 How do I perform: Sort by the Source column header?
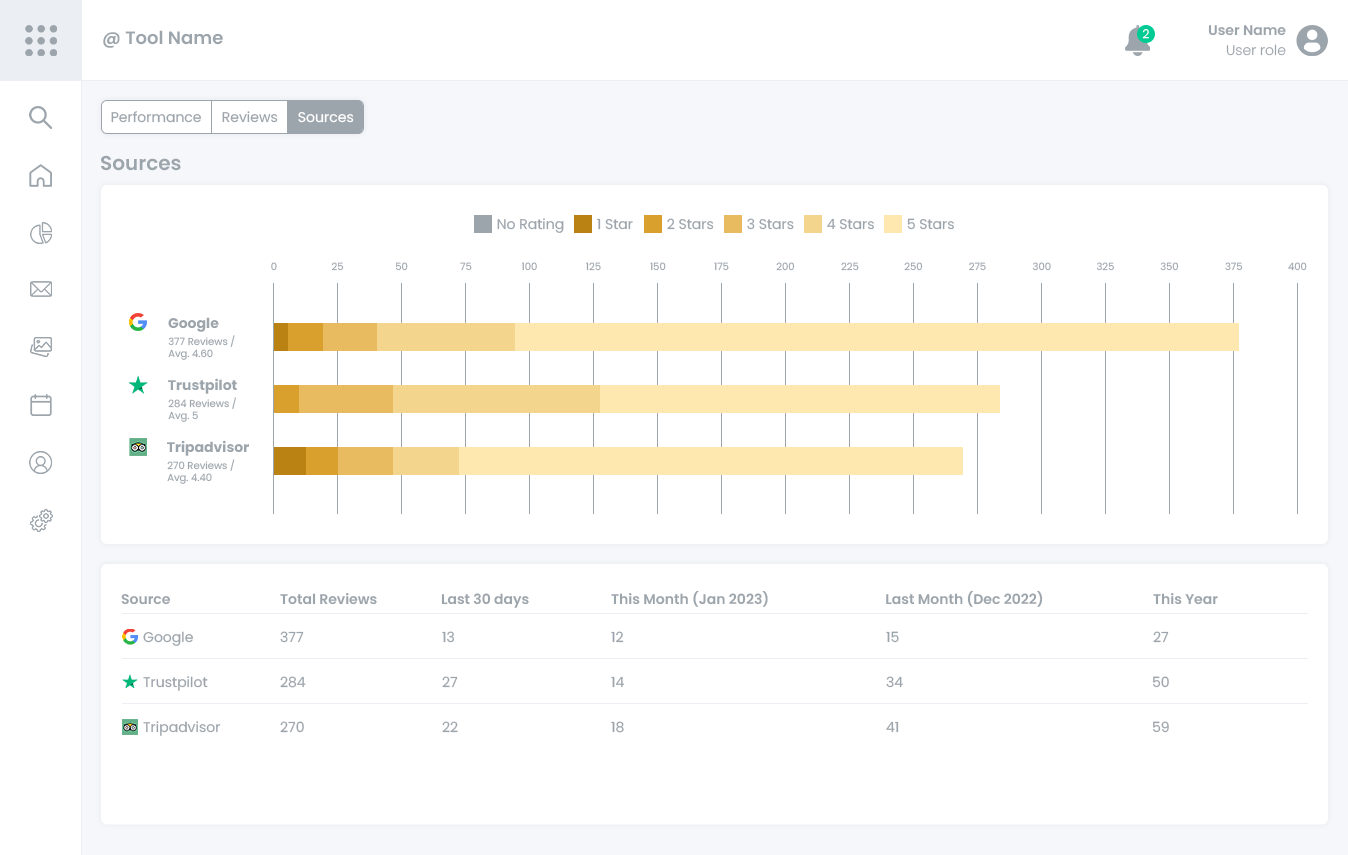[x=146, y=599]
